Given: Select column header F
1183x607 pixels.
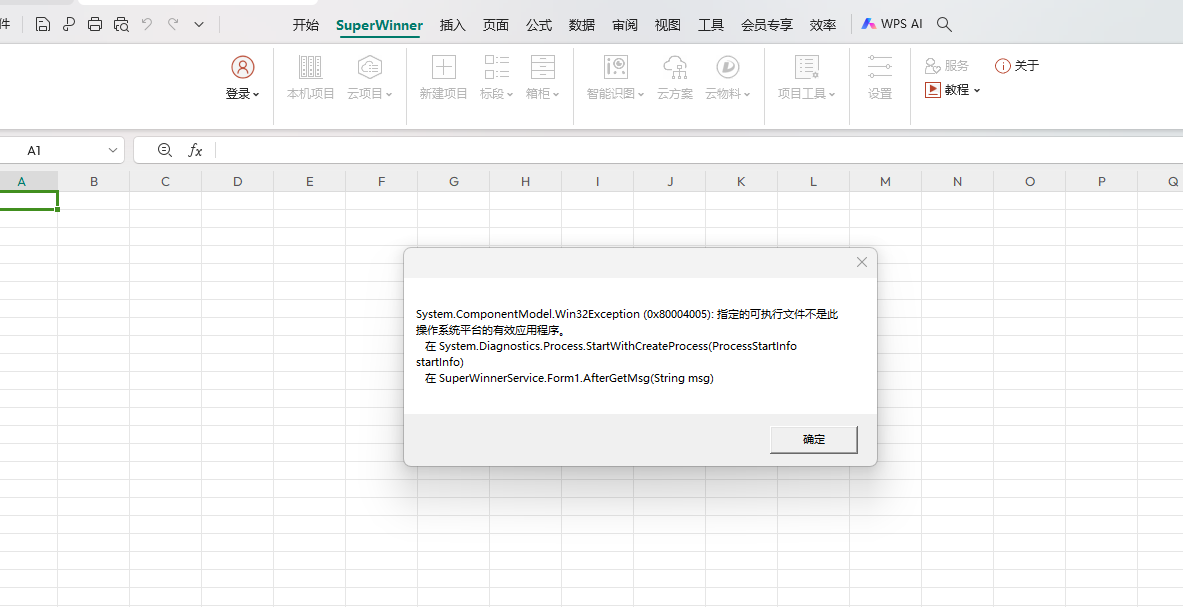Looking at the screenshot, I should (382, 181).
